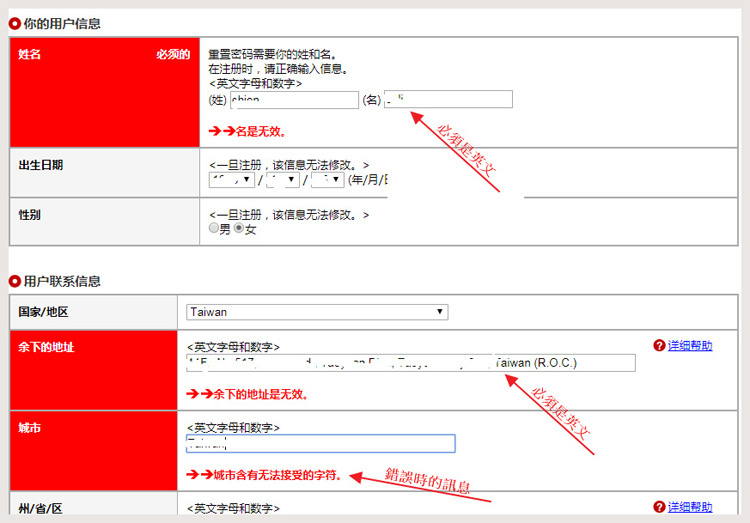Screen dimensions: 750x523
Task: Click the question mark icon in 州/省/区 row
Action: (659, 507)
